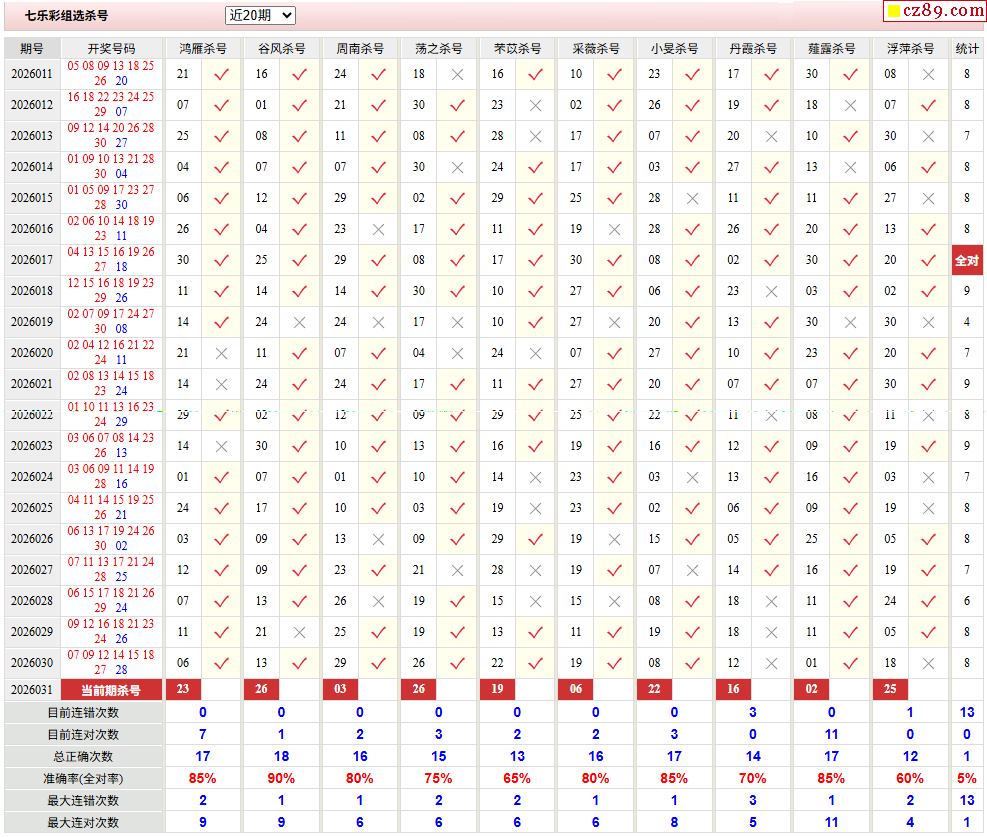Select the cross icon for 周南杀号 in row 2026016
The width and height of the screenshot is (987, 837).
point(378,229)
